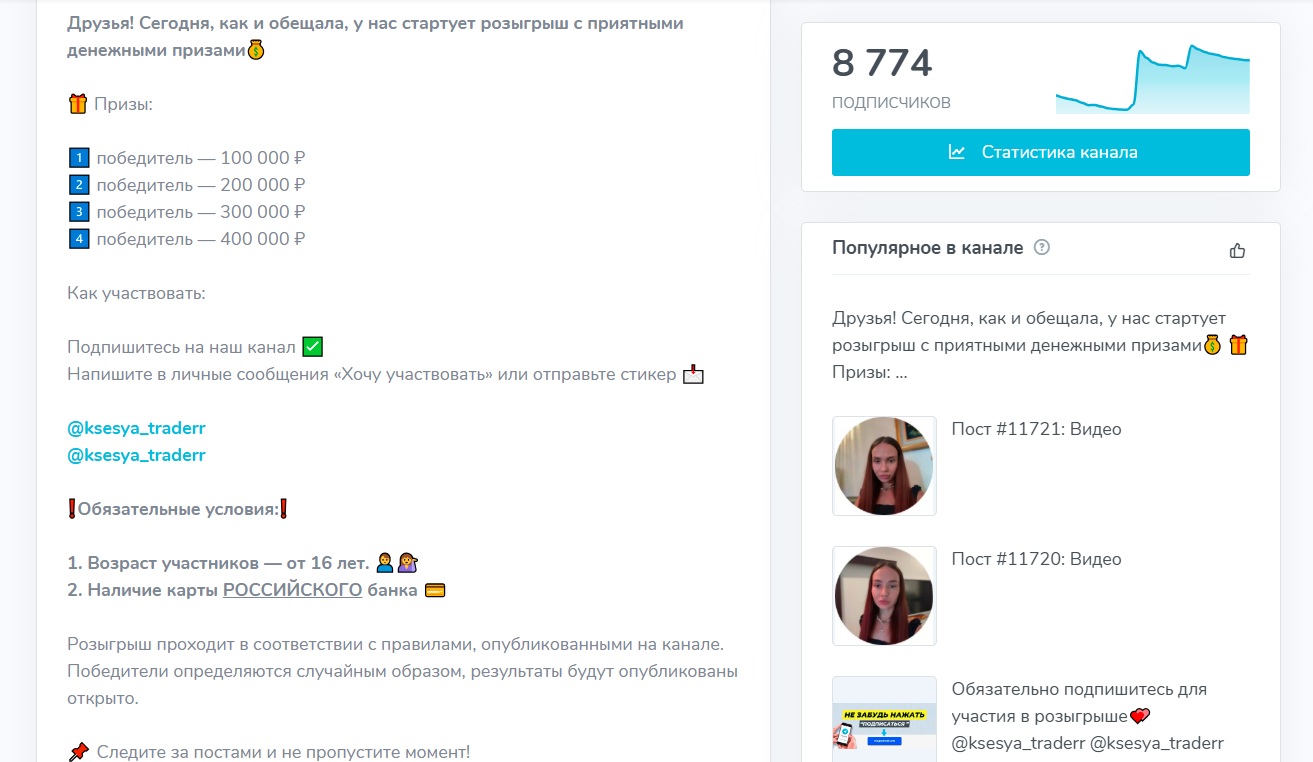Click the credit card emoji after 'банка'
Viewport: 1313px width, 762px height.
pos(434,590)
